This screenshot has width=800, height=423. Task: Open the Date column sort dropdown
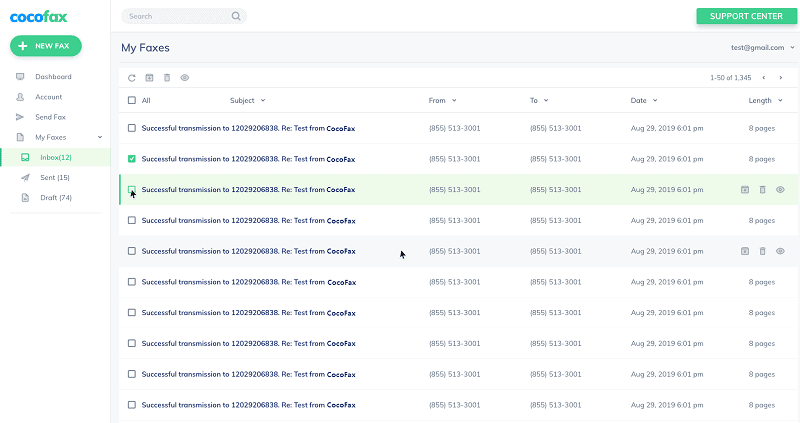click(655, 101)
